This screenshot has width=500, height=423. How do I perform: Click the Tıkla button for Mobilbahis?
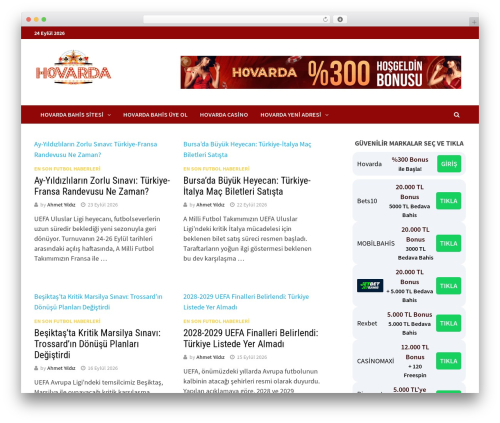(449, 243)
